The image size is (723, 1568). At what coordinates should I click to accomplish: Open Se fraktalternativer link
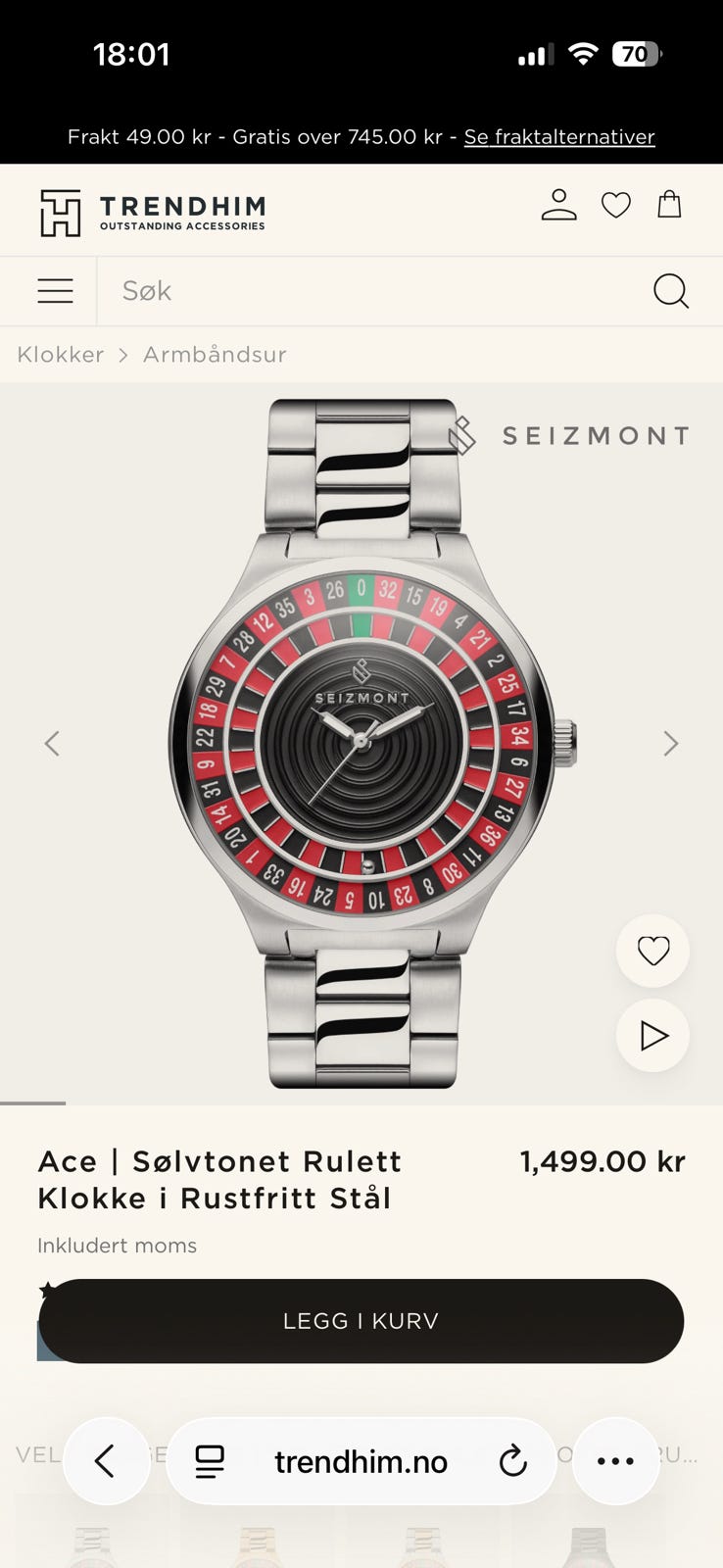tap(559, 137)
